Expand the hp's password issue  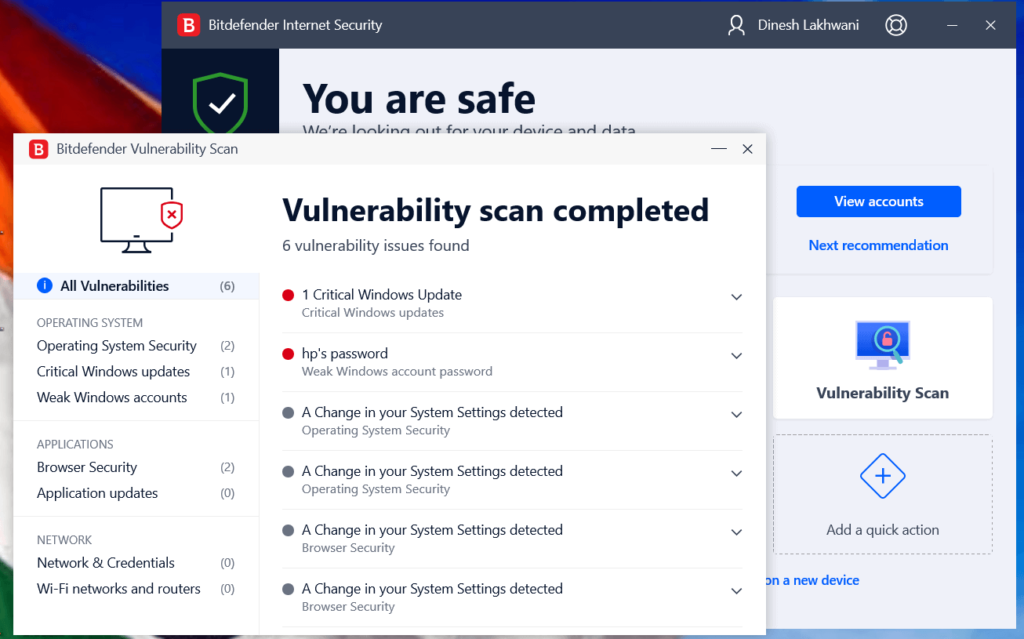click(736, 356)
